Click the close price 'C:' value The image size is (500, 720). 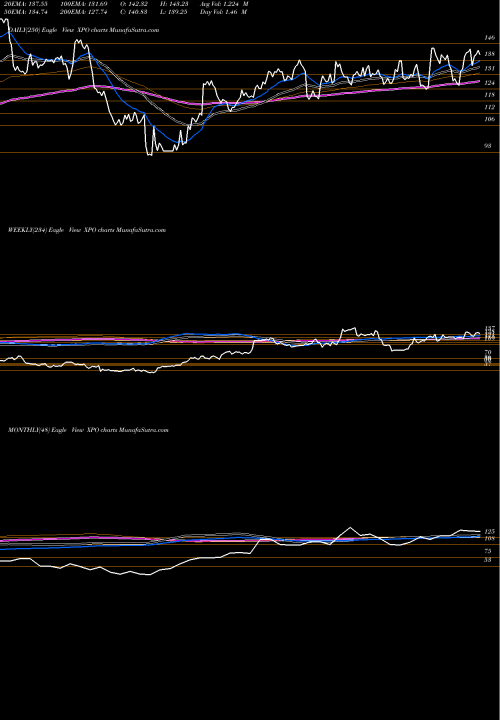133,12
